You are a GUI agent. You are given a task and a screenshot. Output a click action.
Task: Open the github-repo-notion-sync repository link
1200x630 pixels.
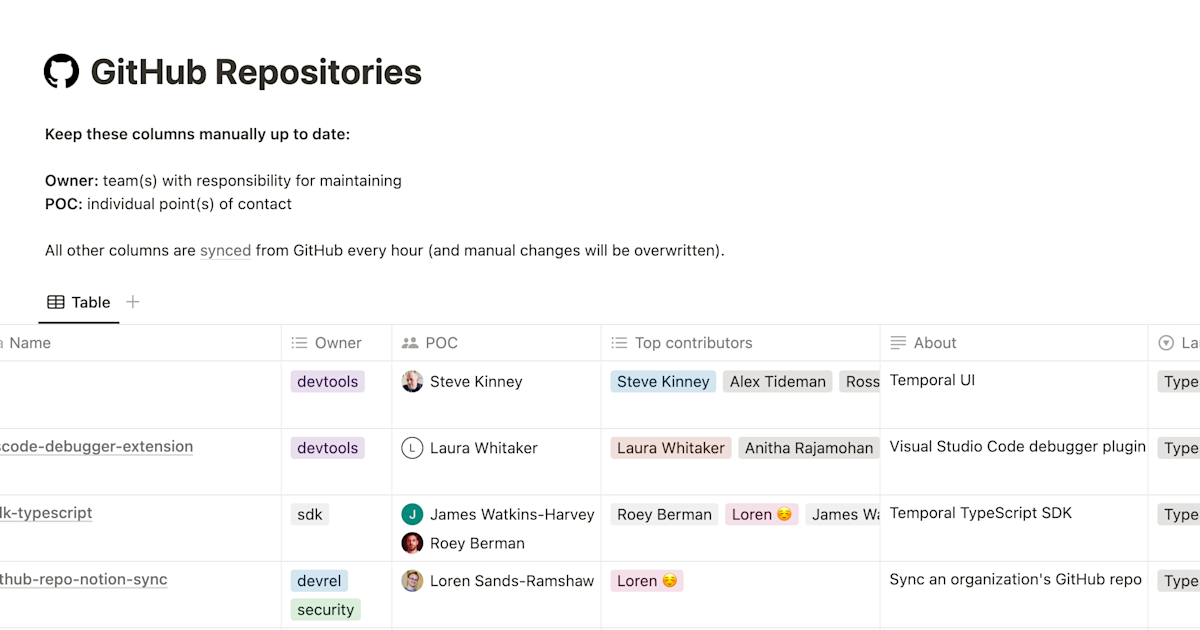[84, 580]
